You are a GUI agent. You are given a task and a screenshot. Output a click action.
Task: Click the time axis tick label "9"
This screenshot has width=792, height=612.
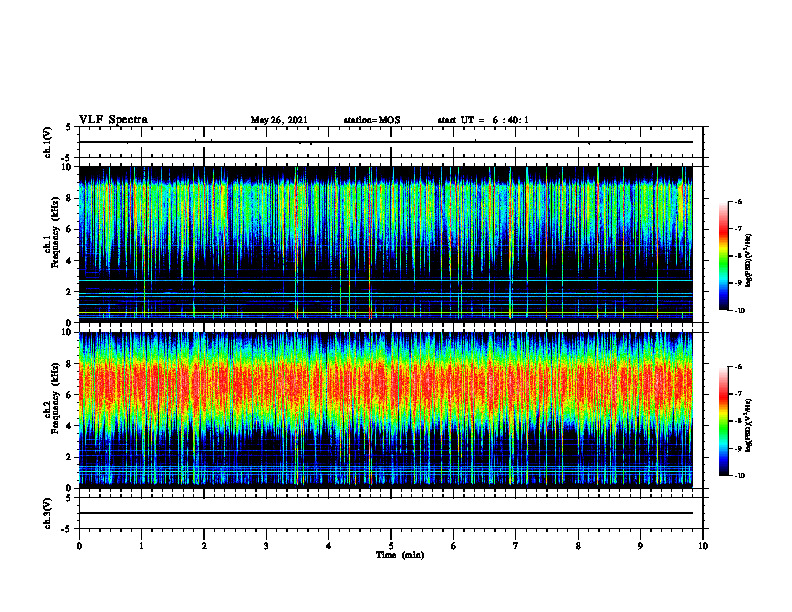tap(640, 546)
